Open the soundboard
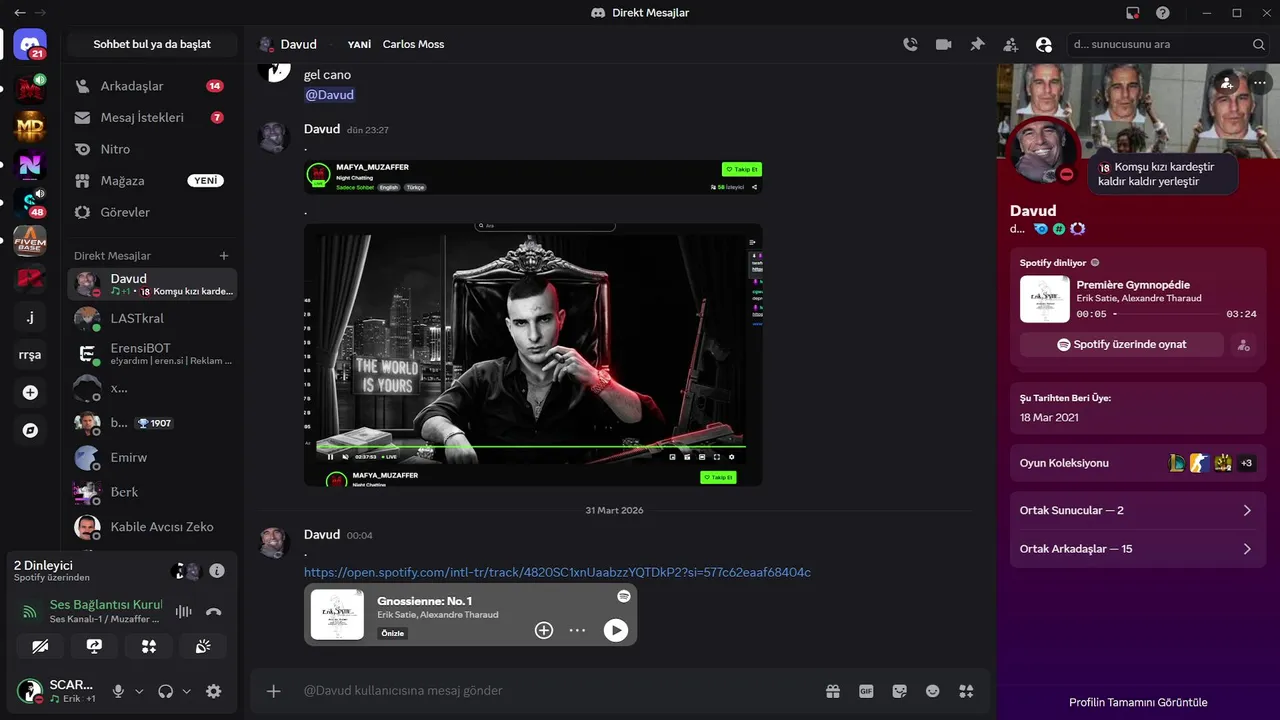Image resolution: width=1280 pixels, height=720 pixels. coord(203,647)
